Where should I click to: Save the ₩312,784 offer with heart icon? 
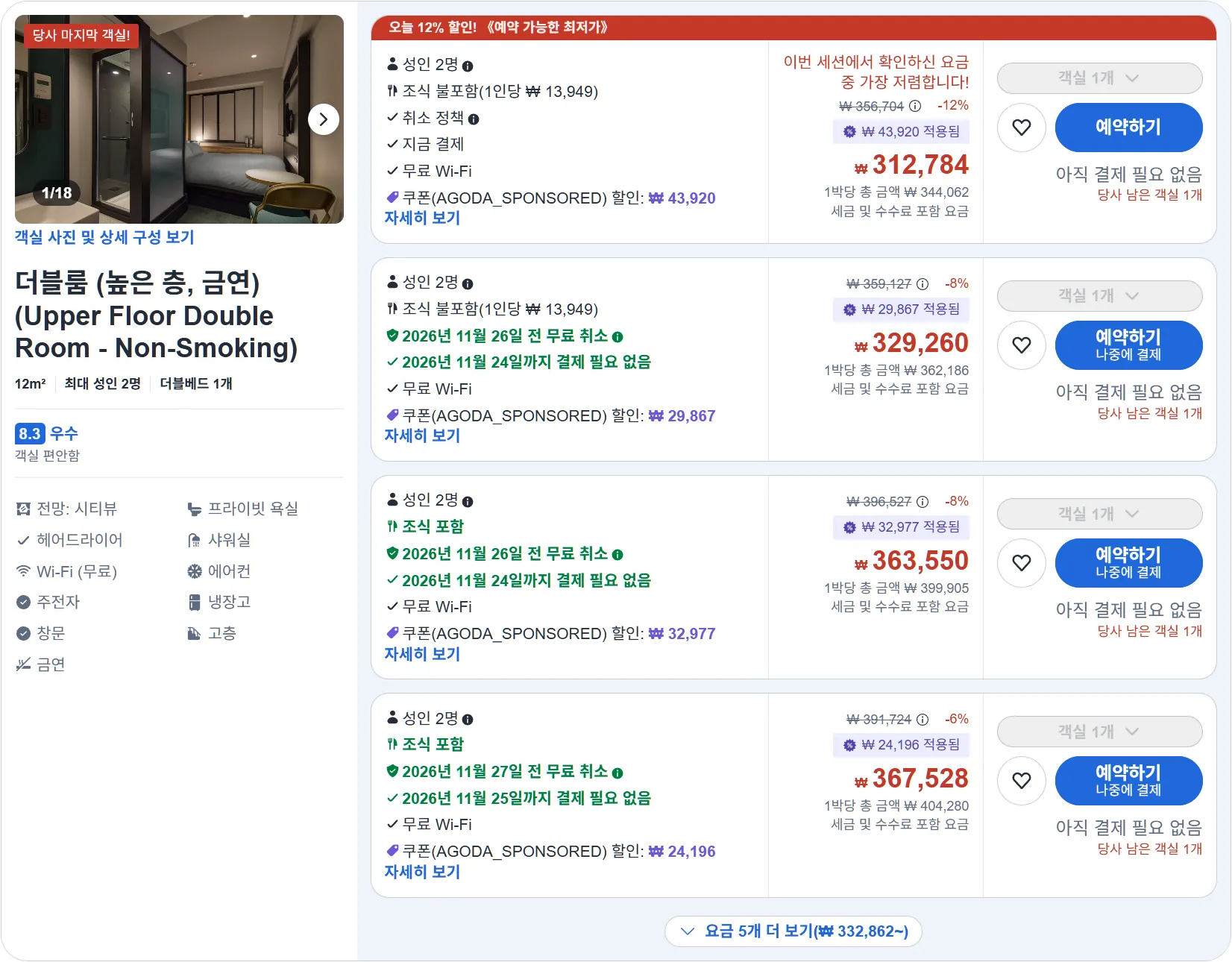[1022, 128]
